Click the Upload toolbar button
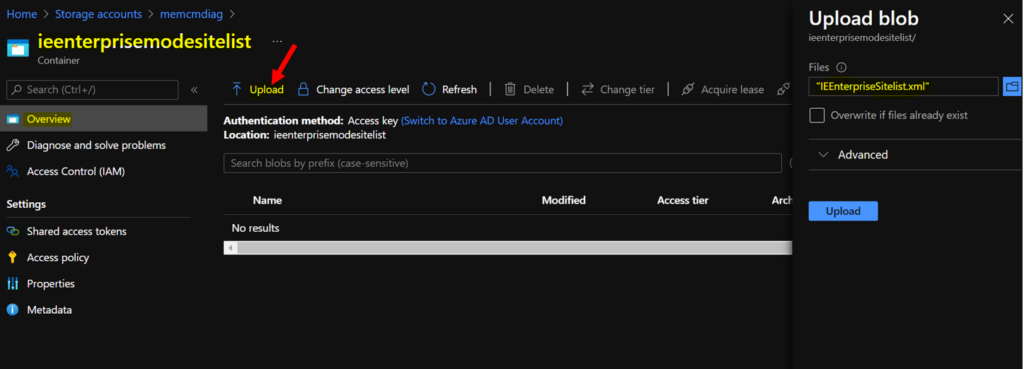This screenshot has width=1024, height=369. tap(258, 89)
